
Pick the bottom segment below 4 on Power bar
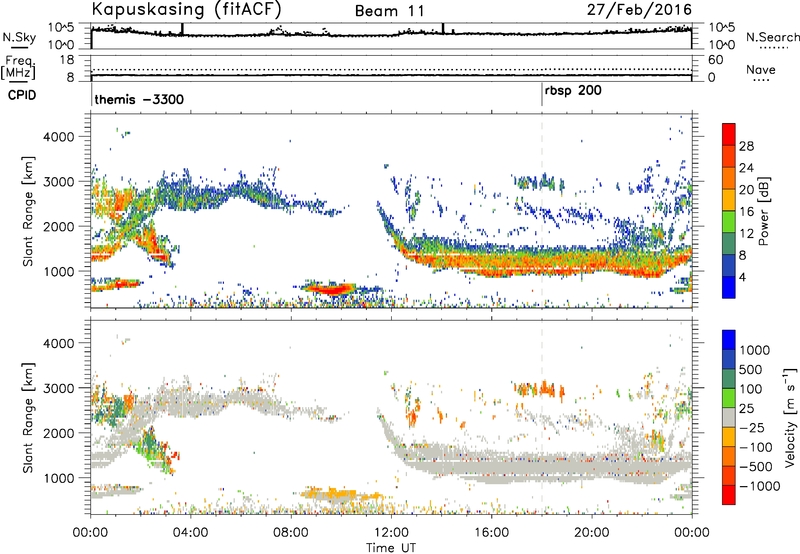tap(729, 287)
